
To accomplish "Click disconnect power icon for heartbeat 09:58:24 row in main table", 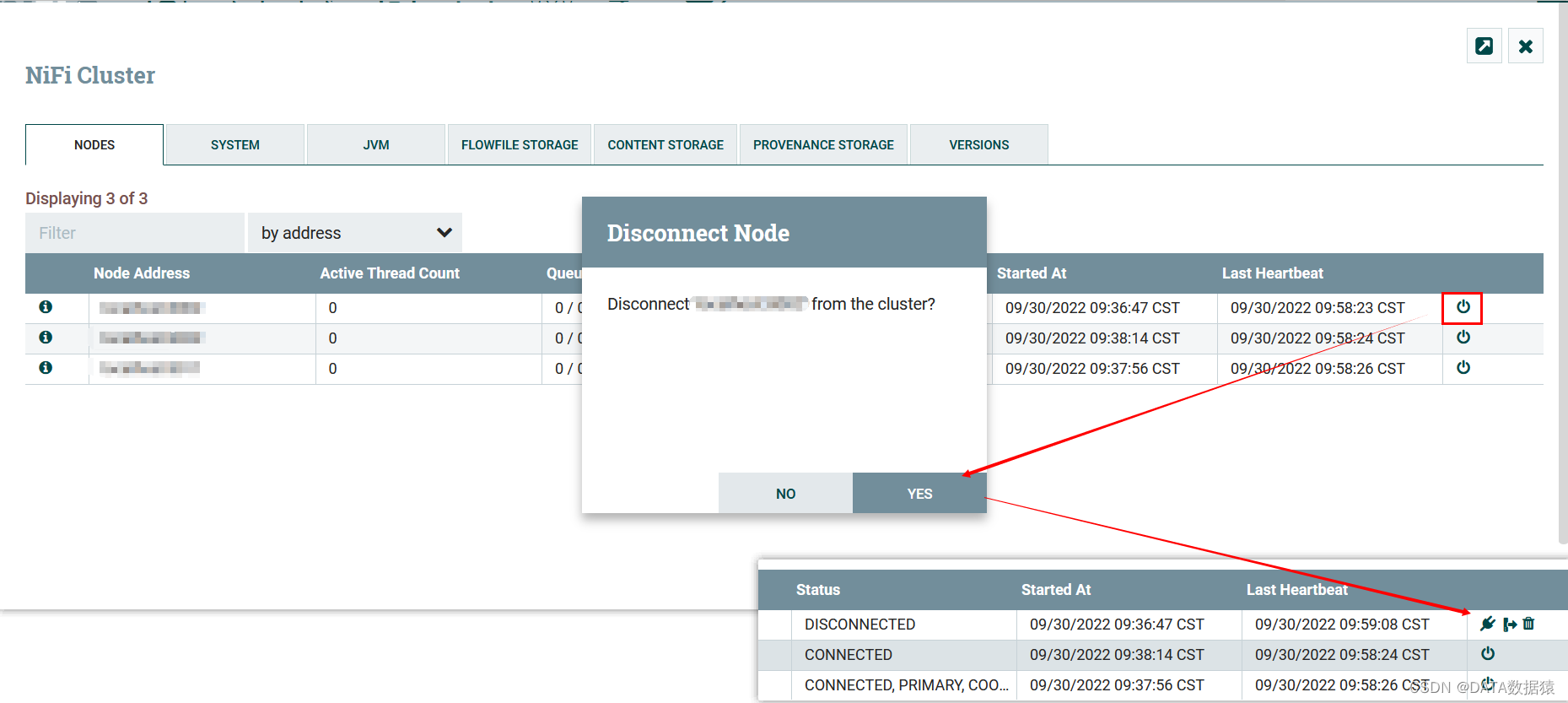I will tap(1463, 338).
